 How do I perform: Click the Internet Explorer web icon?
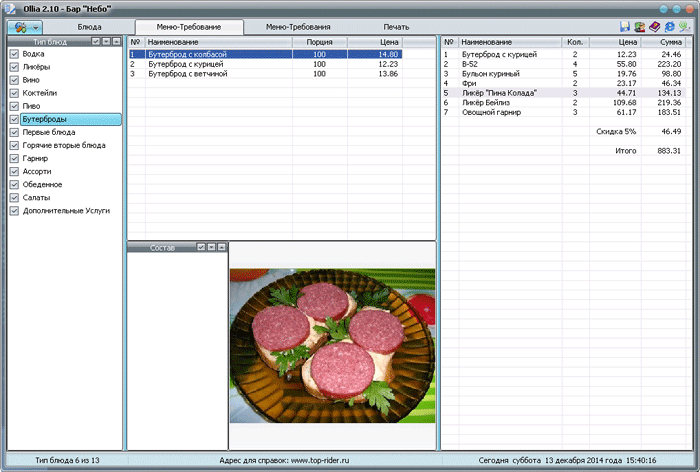670,27
